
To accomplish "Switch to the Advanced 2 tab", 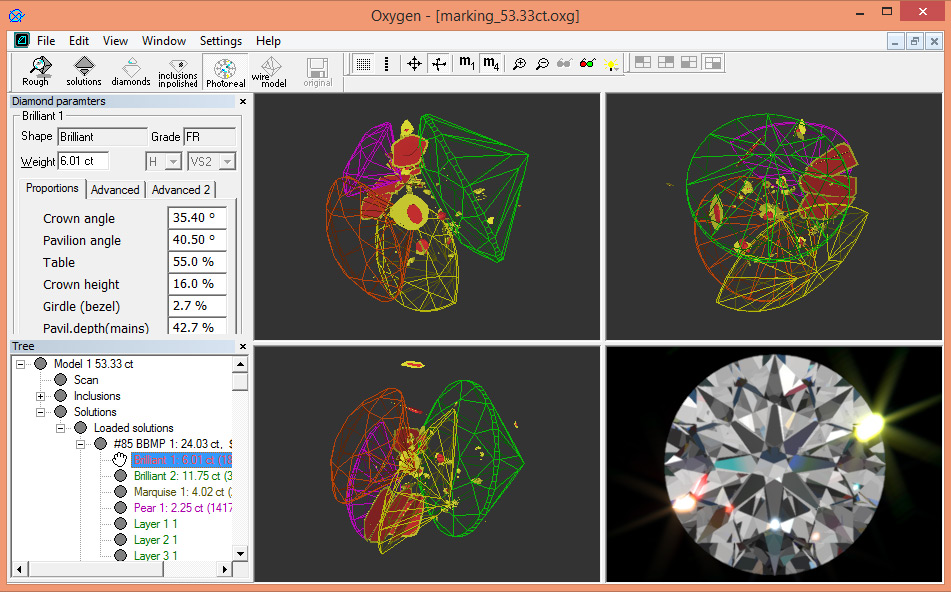I will click(x=181, y=190).
